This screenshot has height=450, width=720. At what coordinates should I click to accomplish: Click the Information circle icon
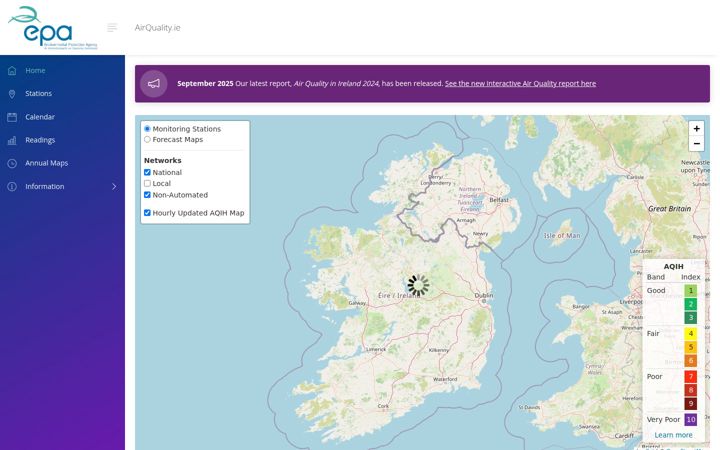tap(12, 186)
